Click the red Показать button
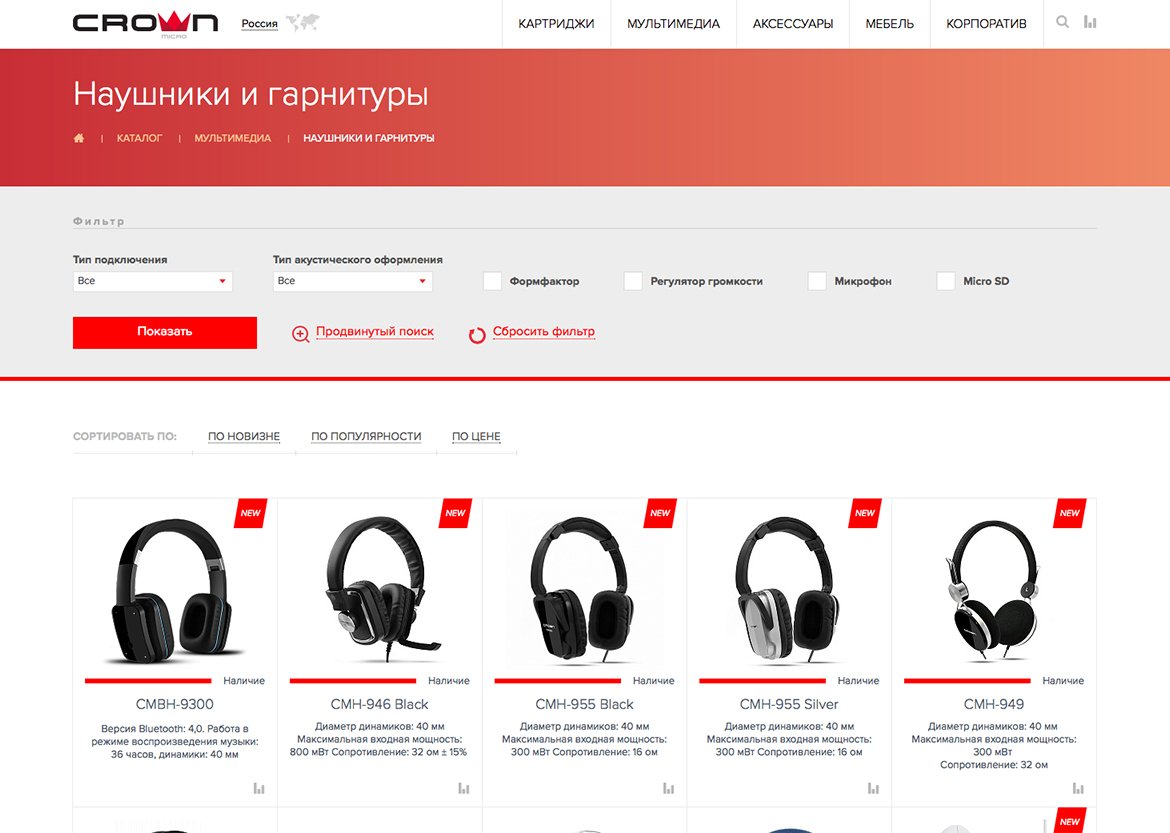This screenshot has width=1170, height=833. click(x=165, y=332)
